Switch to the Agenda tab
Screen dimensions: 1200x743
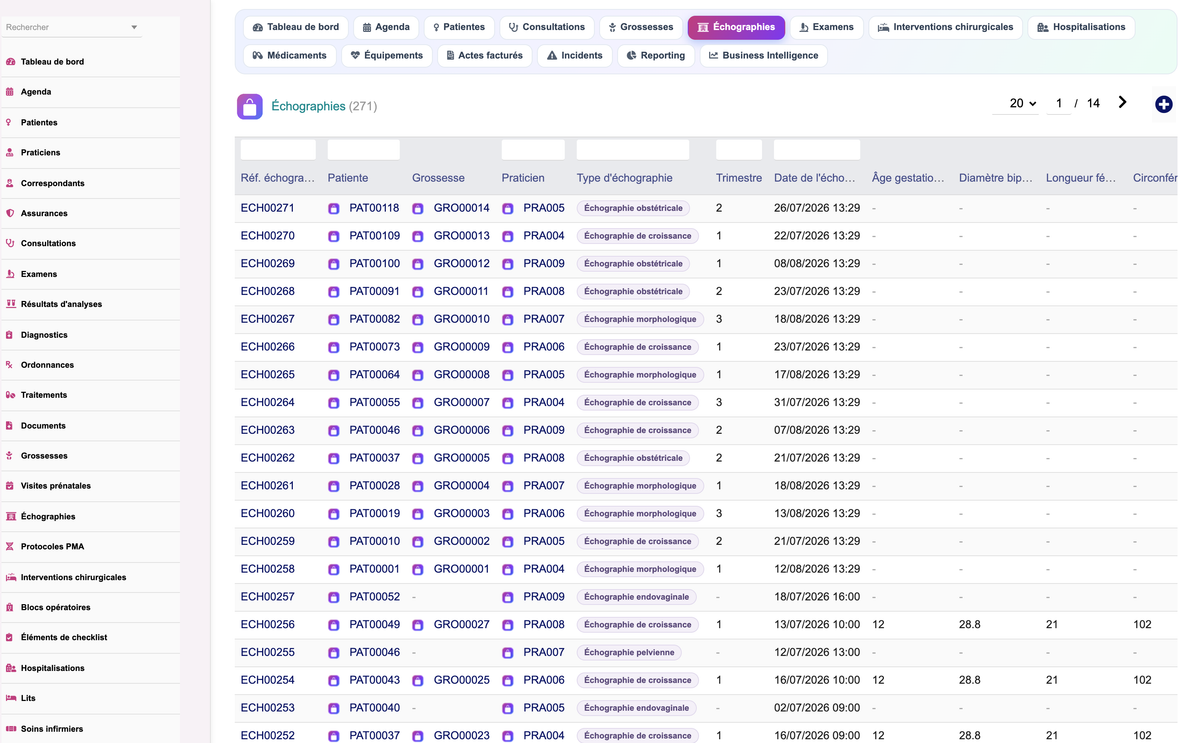[x=386, y=27]
